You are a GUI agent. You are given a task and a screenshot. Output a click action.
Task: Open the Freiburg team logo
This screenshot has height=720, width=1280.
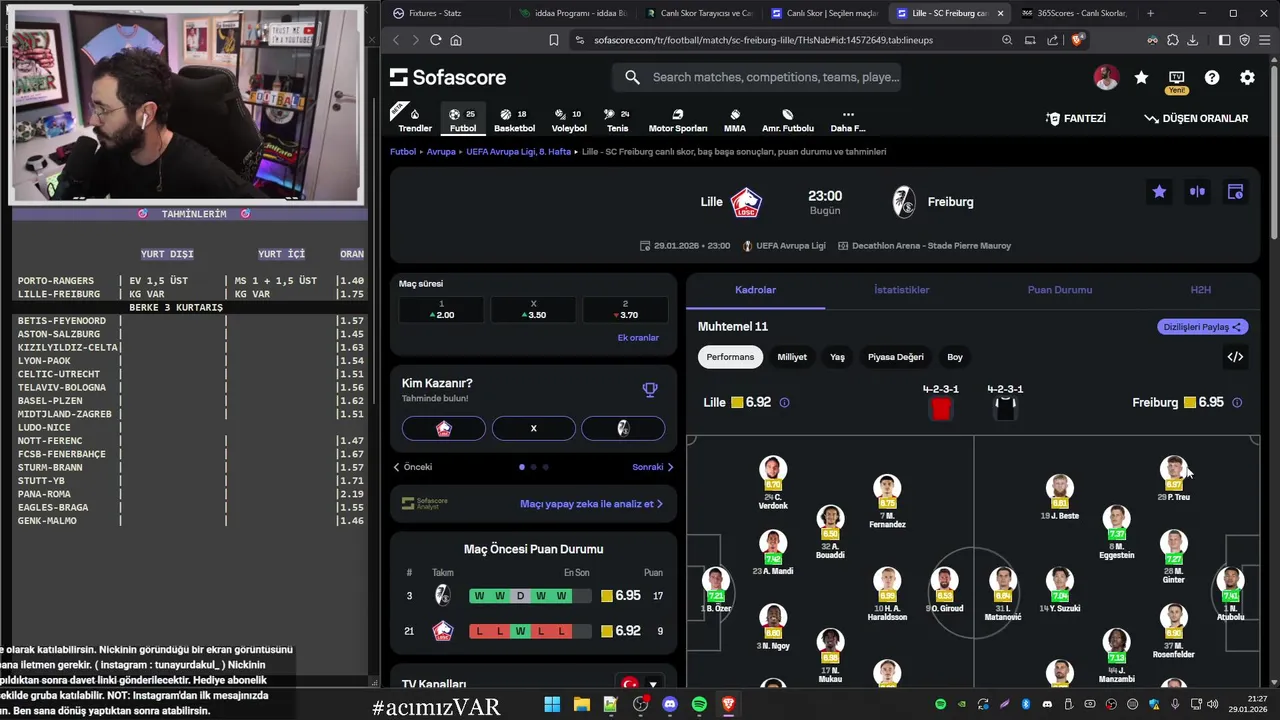[x=904, y=202]
